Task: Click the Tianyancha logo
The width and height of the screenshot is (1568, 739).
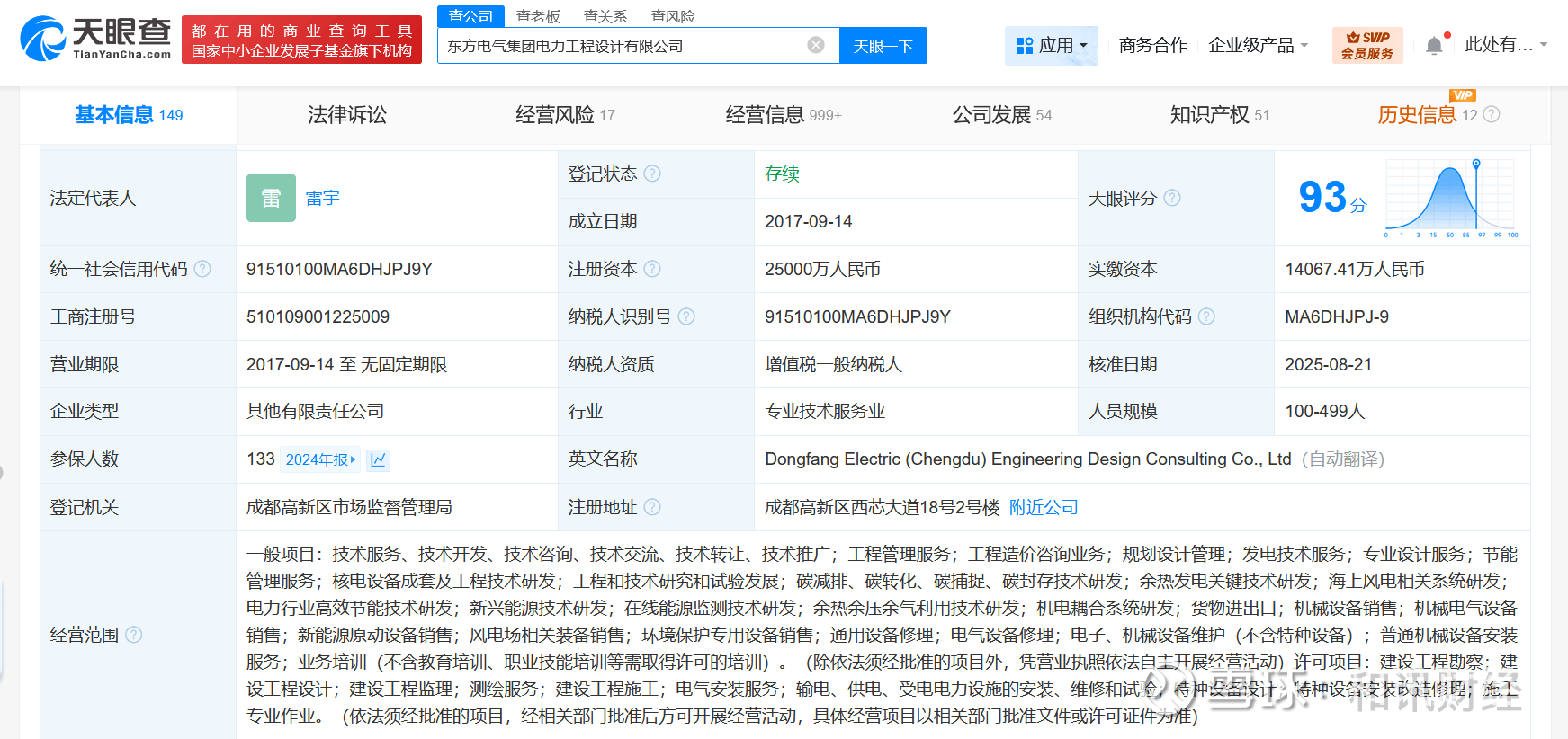Action: coord(95,39)
